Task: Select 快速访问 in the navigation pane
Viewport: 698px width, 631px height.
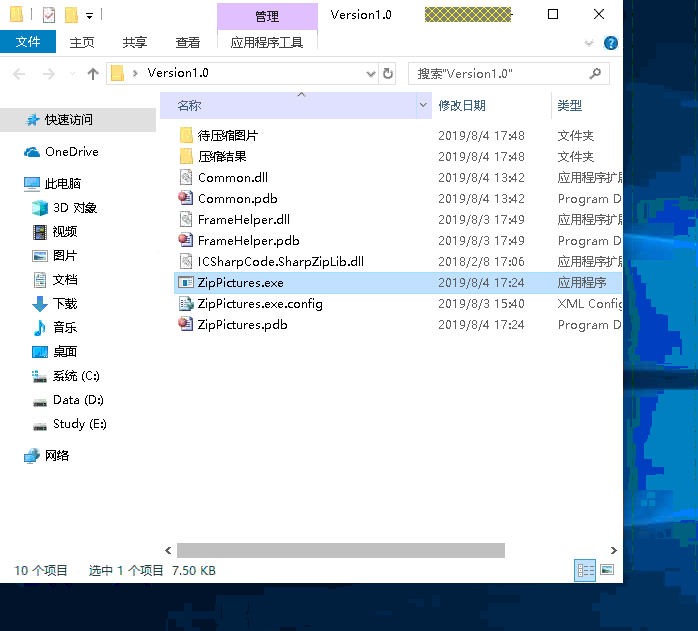Action: [69, 120]
